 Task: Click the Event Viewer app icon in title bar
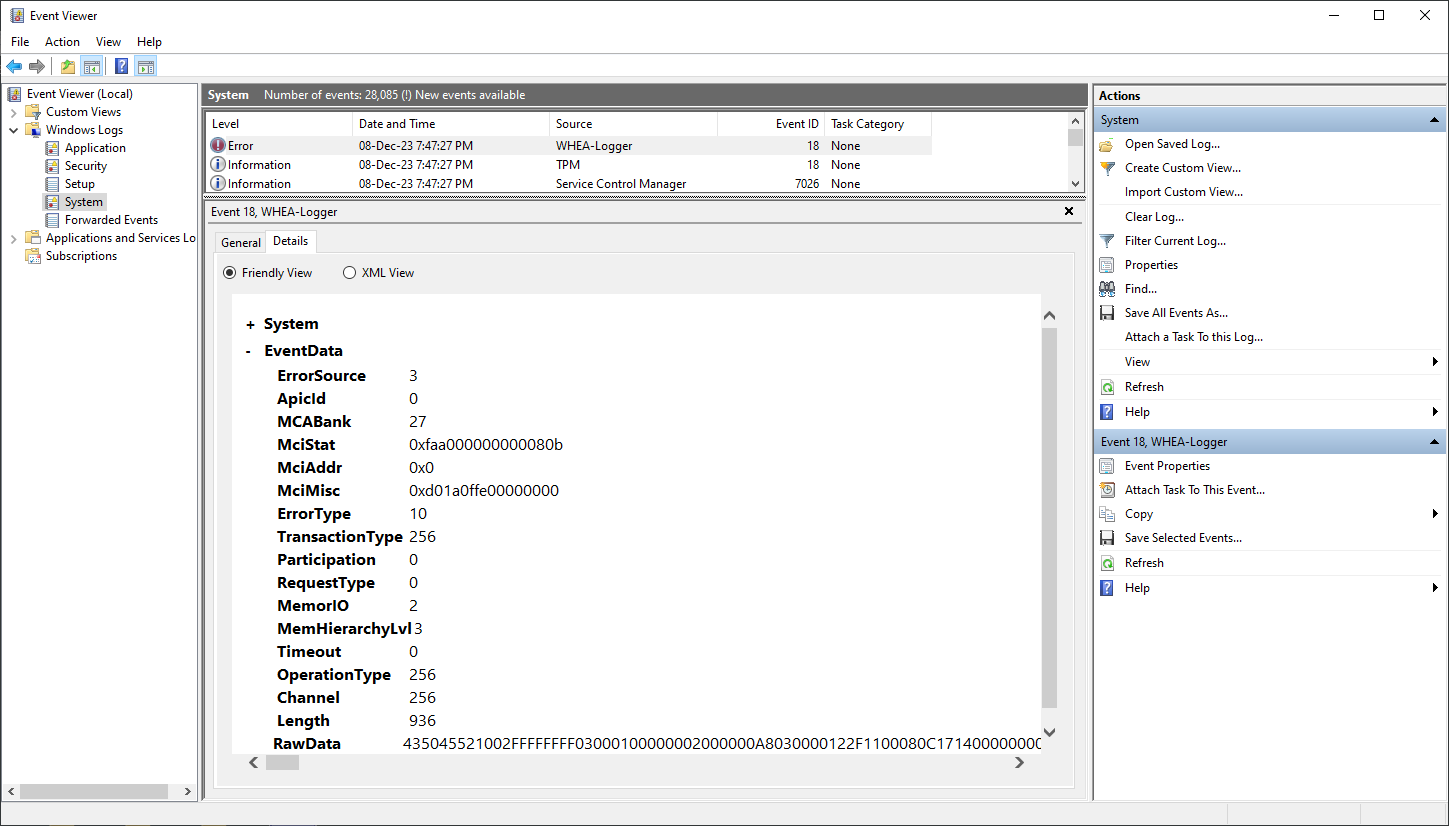[x=17, y=15]
